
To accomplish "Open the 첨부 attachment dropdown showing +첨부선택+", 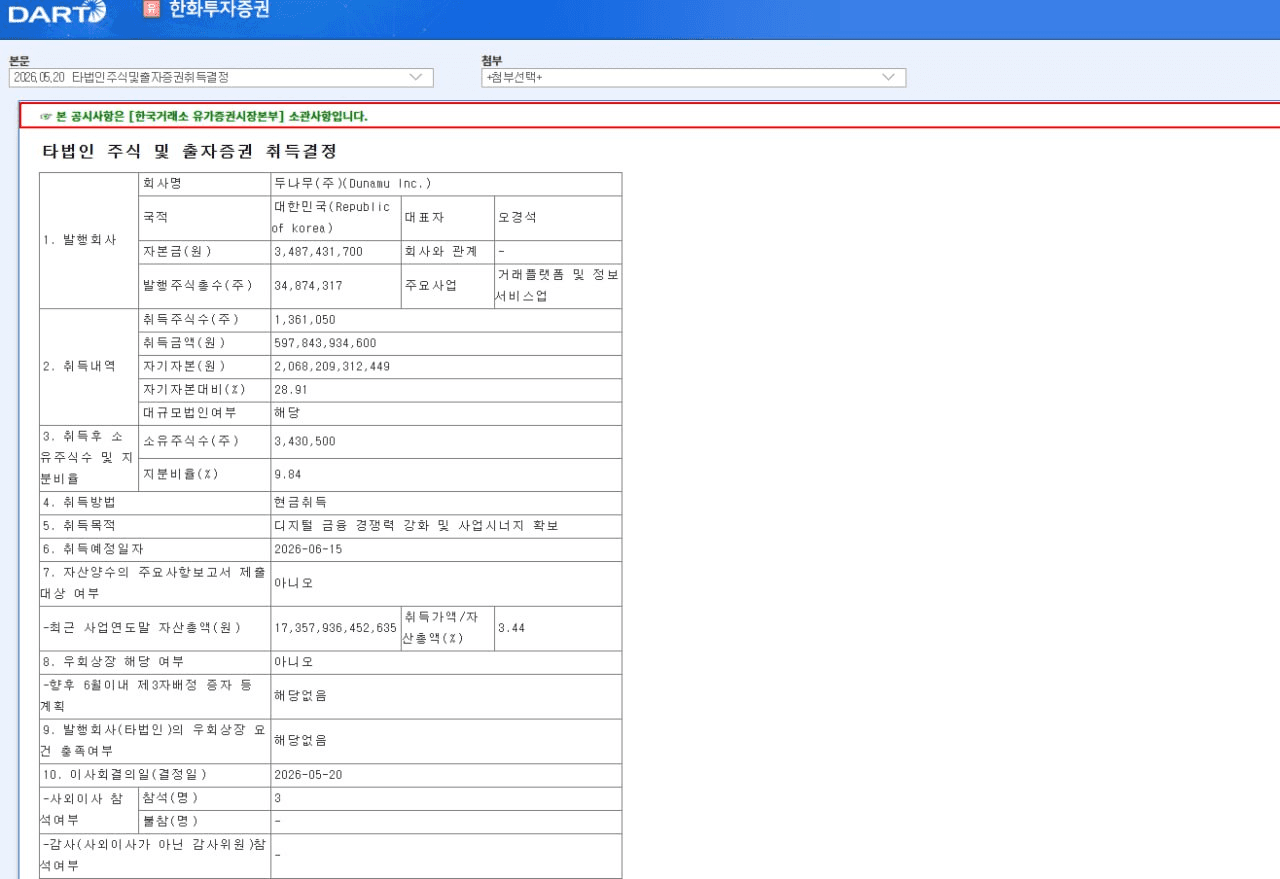I will (x=693, y=78).
